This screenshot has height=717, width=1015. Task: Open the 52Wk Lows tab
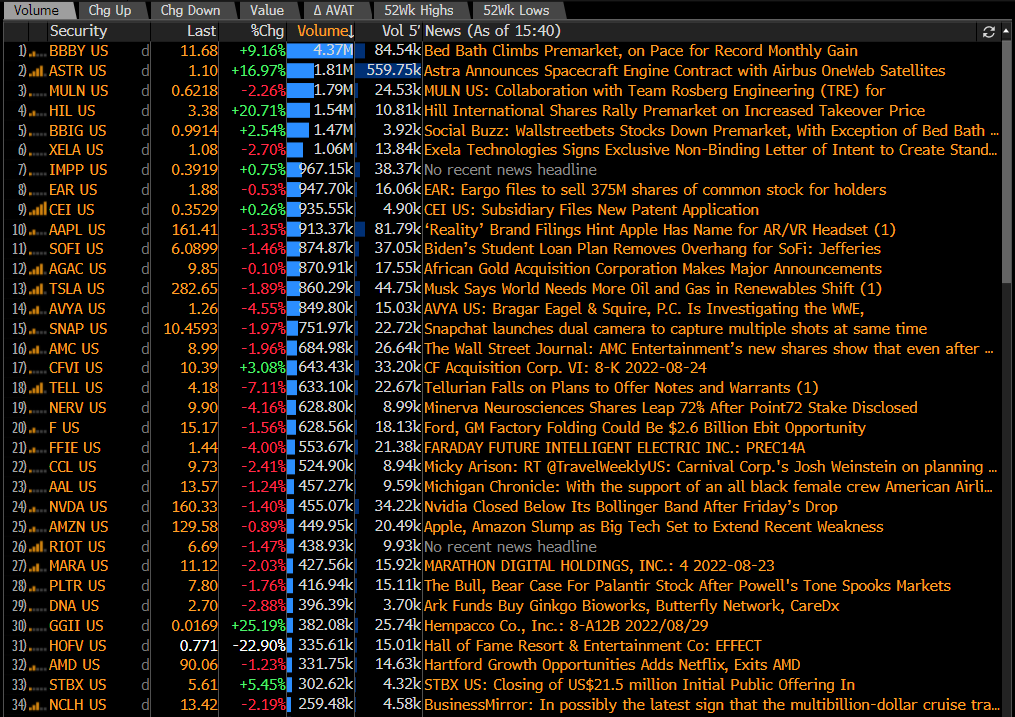point(516,10)
